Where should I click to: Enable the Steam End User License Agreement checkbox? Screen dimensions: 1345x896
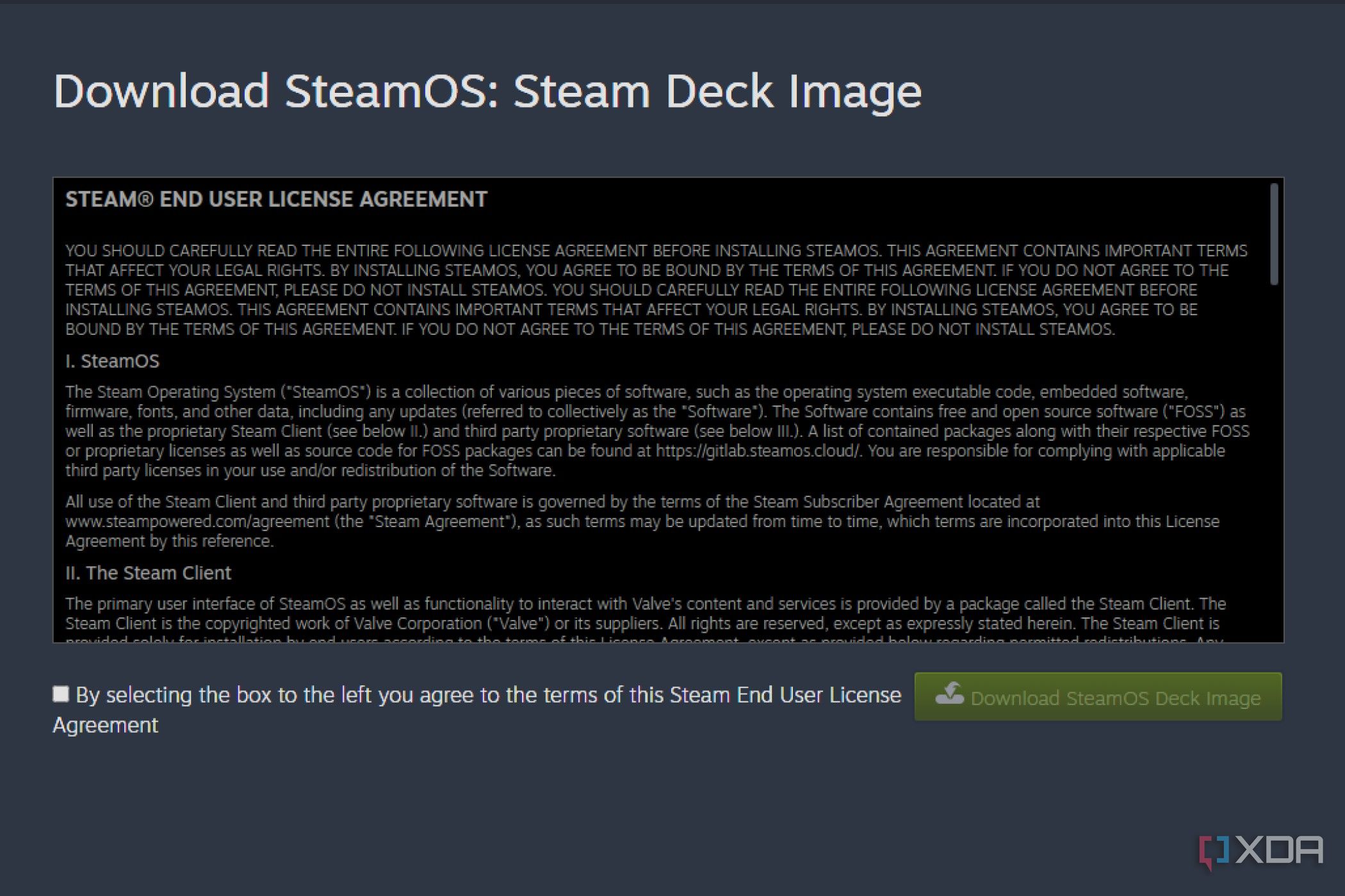(x=61, y=694)
